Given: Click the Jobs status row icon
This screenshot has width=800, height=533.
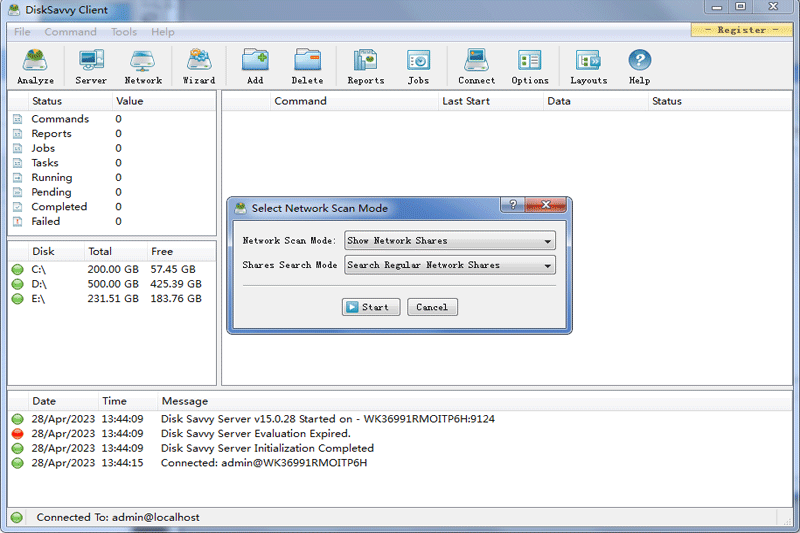Looking at the screenshot, I should pyautogui.click(x=17, y=148).
